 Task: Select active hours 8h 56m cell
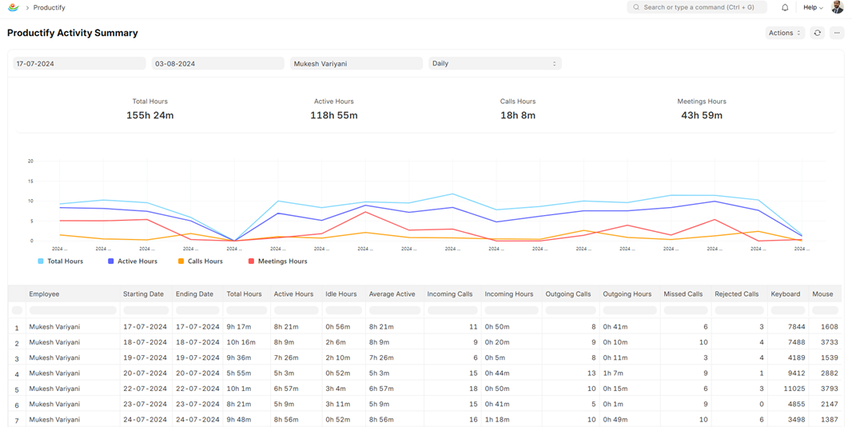click(296, 419)
